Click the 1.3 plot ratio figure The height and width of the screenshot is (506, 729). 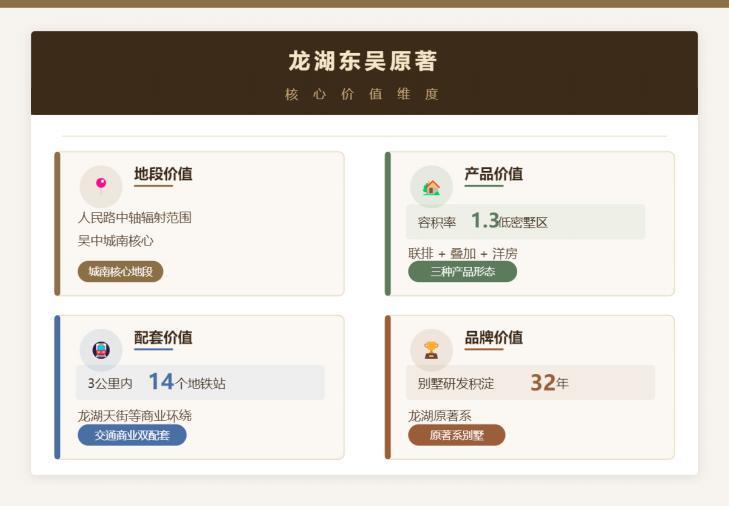pyautogui.click(x=484, y=220)
